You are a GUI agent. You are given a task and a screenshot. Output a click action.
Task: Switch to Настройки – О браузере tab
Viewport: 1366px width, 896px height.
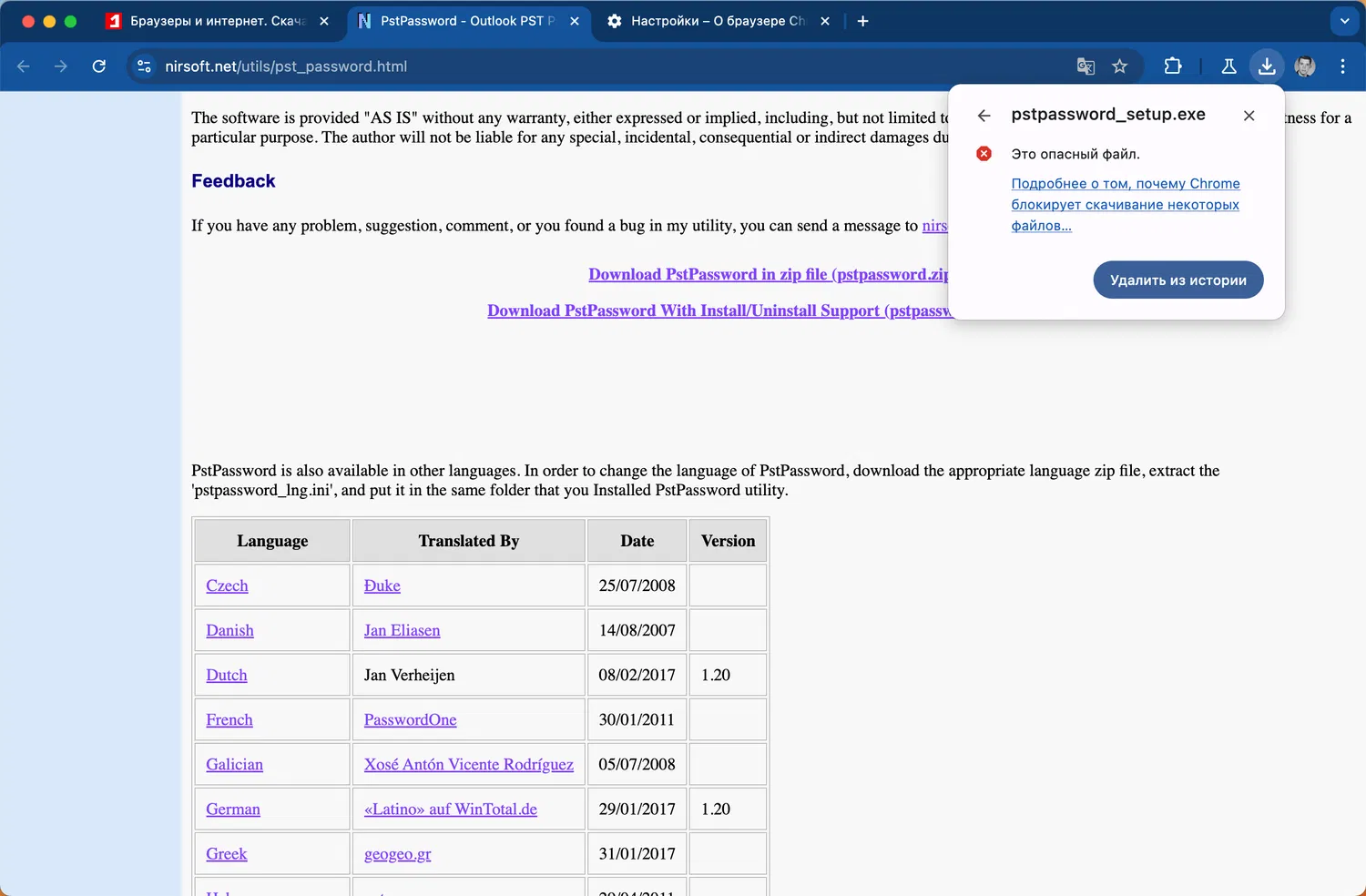[718, 21]
